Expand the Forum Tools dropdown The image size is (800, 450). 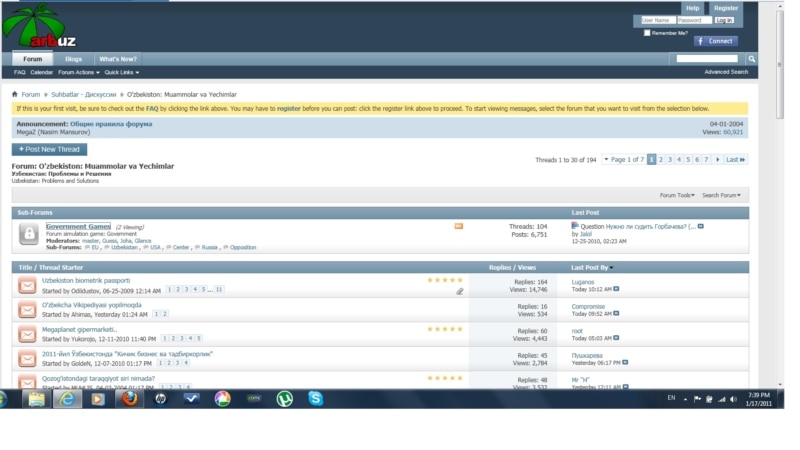click(678, 195)
